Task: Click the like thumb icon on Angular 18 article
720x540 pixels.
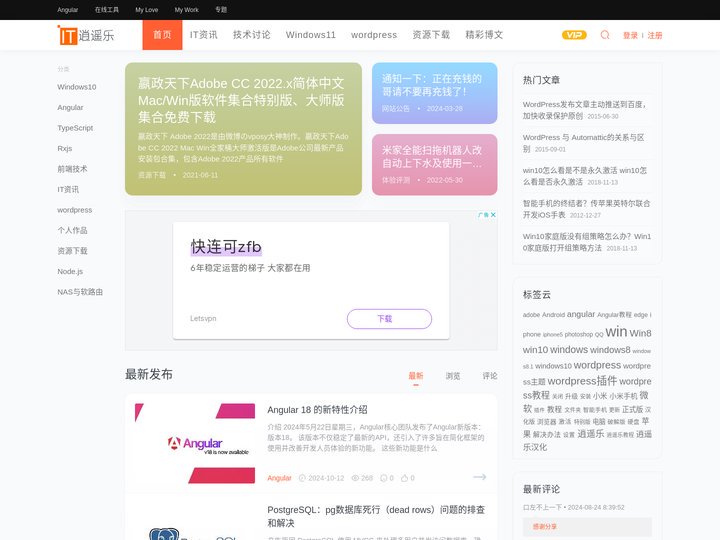Action: (x=405, y=478)
